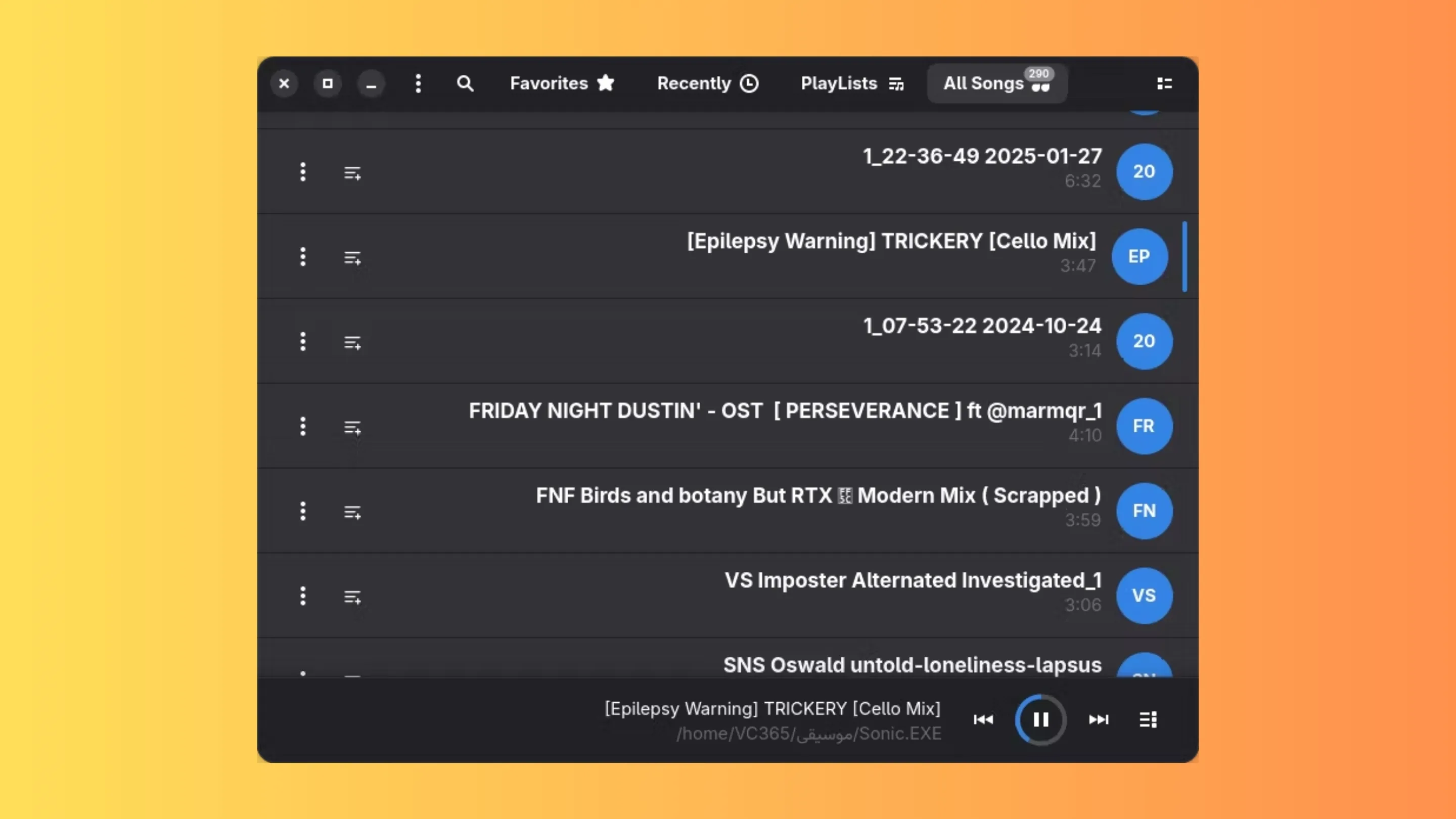
Task: Click the 6:32 duration label
Action: click(x=1082, y=181)
